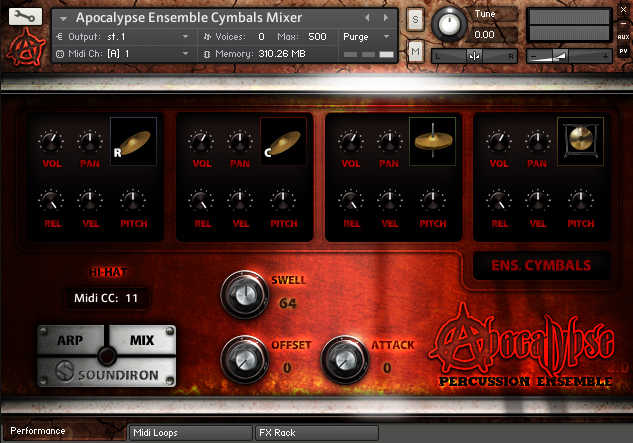Image resolution: width=633 pixels, height=443 pixels.
Task: Toggle the Mute M button
Action: pos(415,51)
